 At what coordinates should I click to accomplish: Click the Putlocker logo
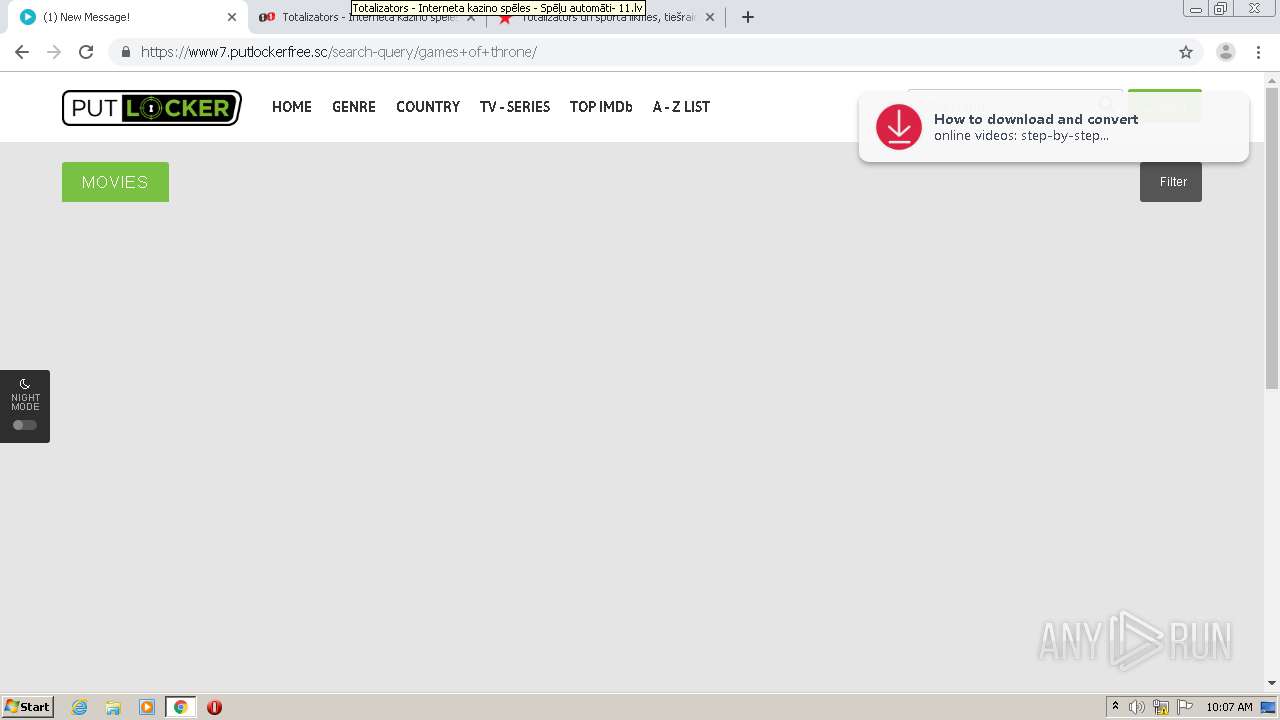point(152,108)
